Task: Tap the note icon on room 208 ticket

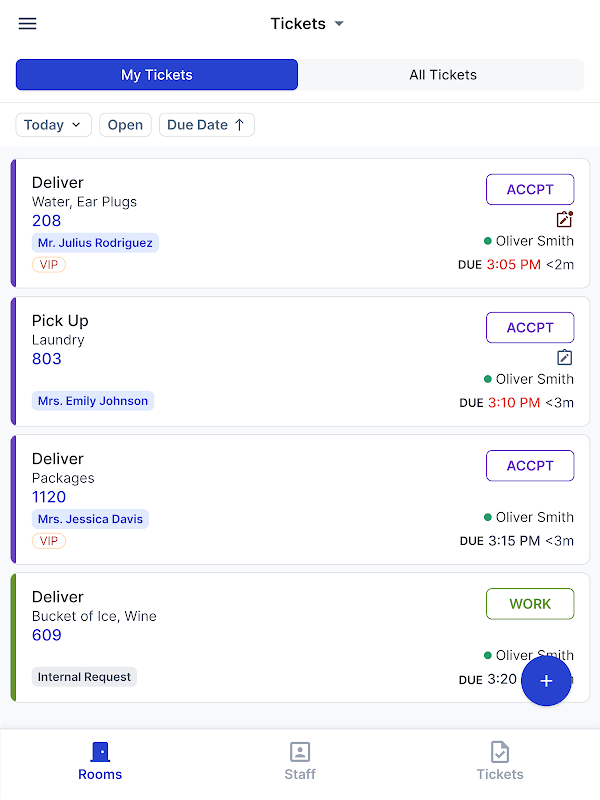Action: point(565,219)
